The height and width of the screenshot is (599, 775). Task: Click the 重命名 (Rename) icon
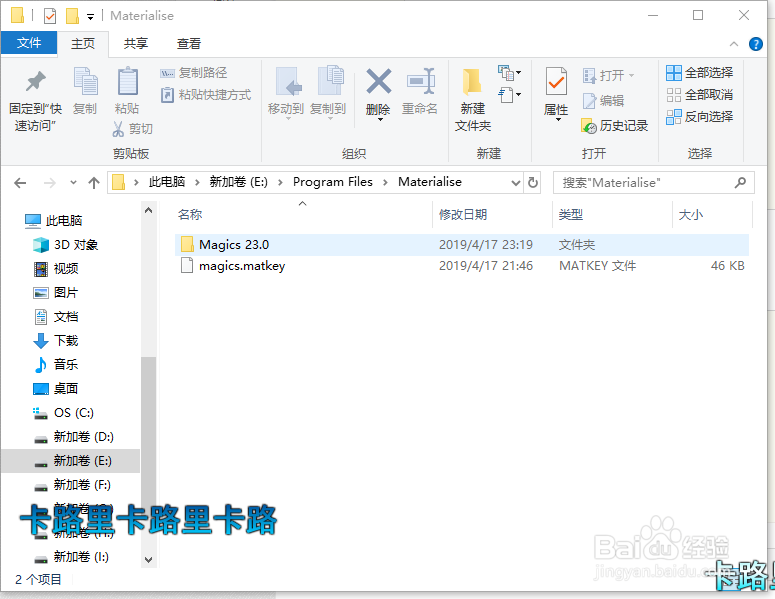click(x=420, y=81)
